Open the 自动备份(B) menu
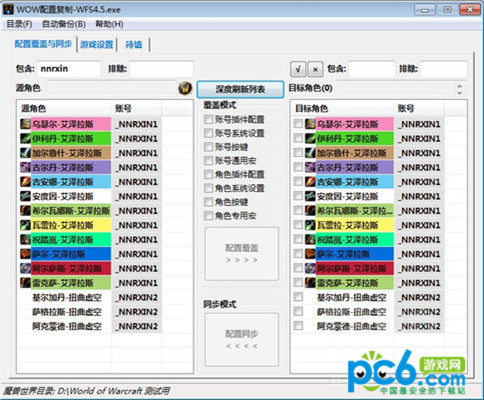484x400 pixels. point(64,24)
